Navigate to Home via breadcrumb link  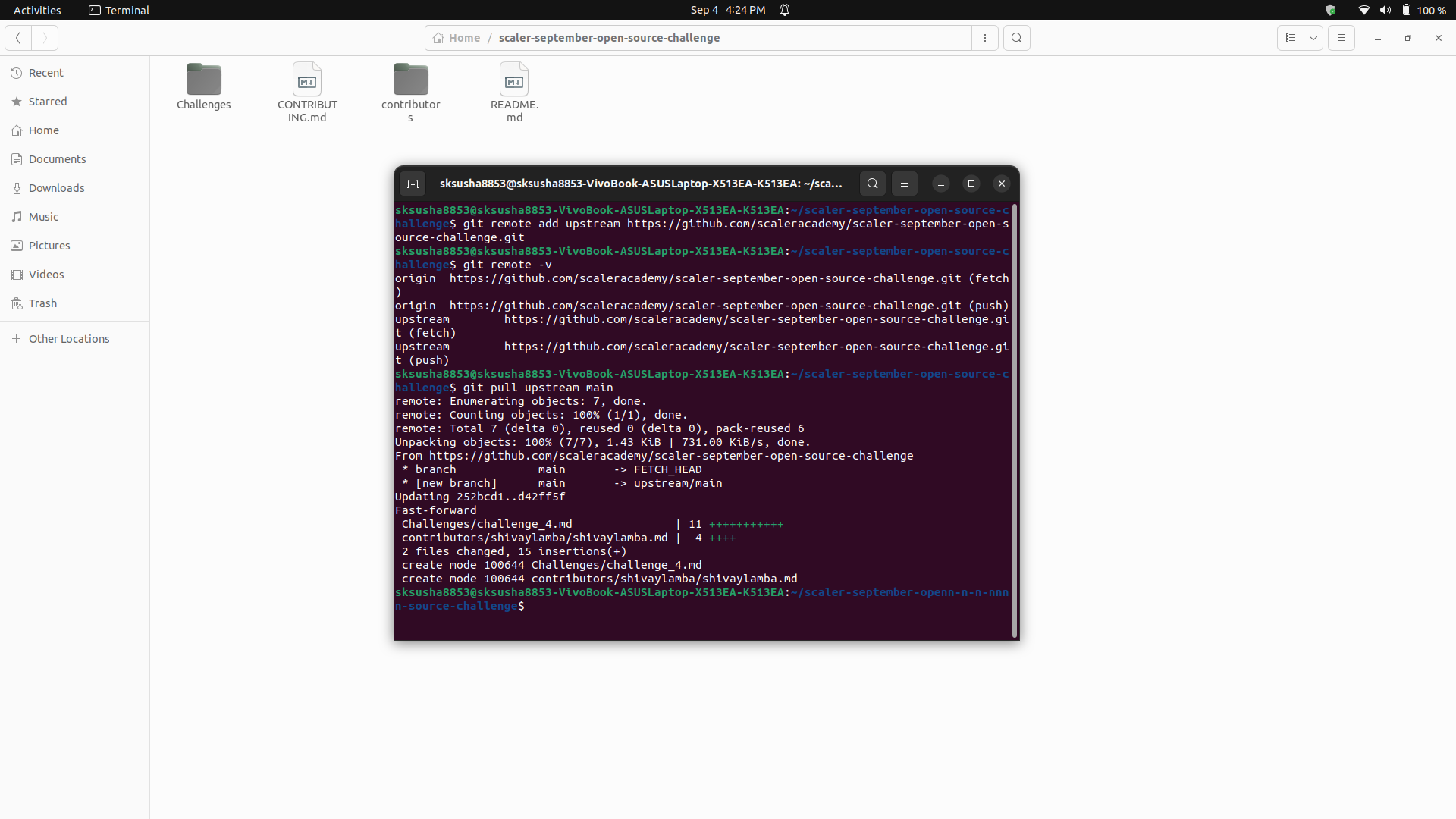(x=464, y=37)
